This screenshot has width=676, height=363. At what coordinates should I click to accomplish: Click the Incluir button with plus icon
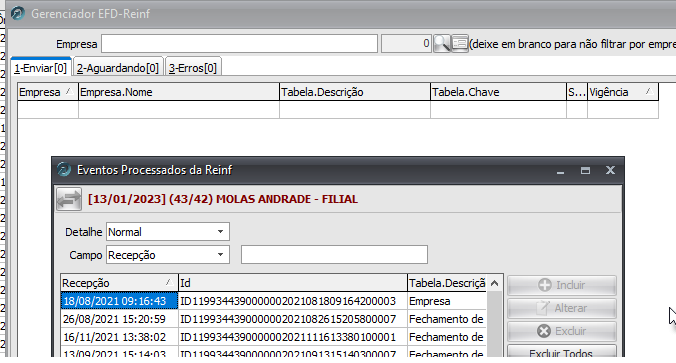tap(562, 285)
